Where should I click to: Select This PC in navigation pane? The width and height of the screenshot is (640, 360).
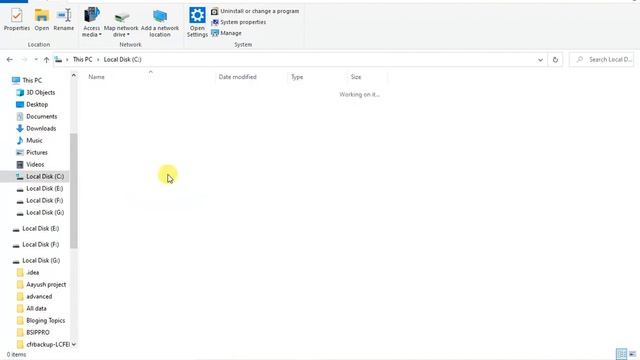coord(32,80)
